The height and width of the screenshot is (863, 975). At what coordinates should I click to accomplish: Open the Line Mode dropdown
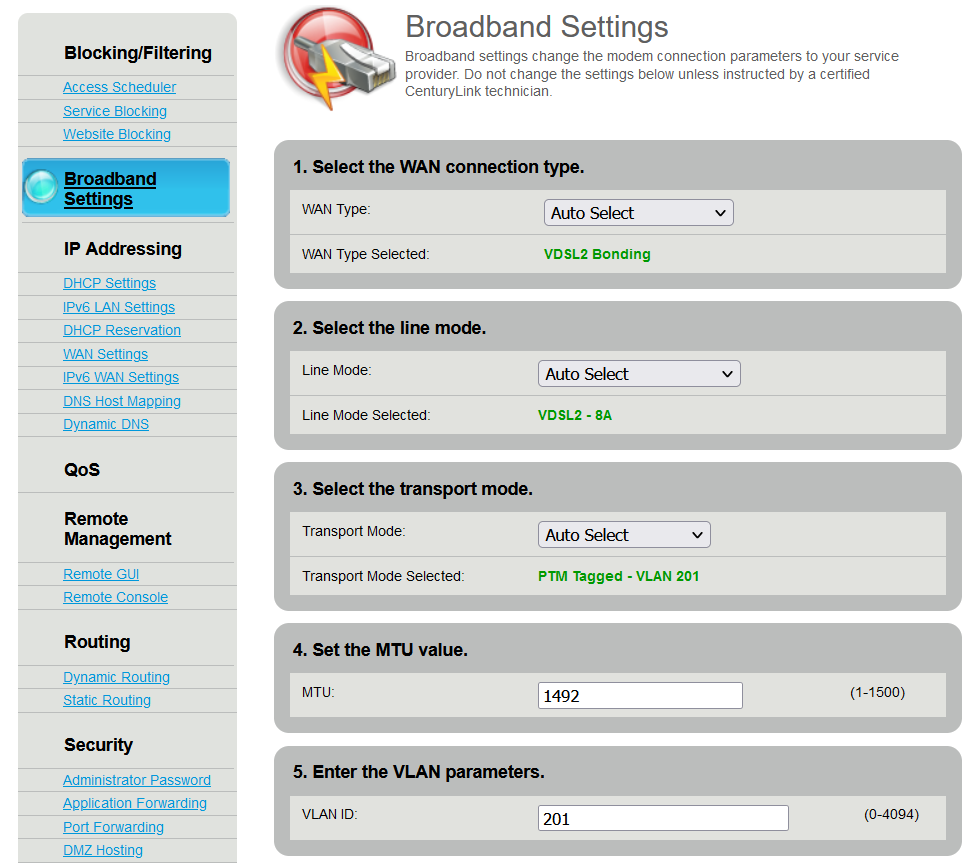pos(639,374)
